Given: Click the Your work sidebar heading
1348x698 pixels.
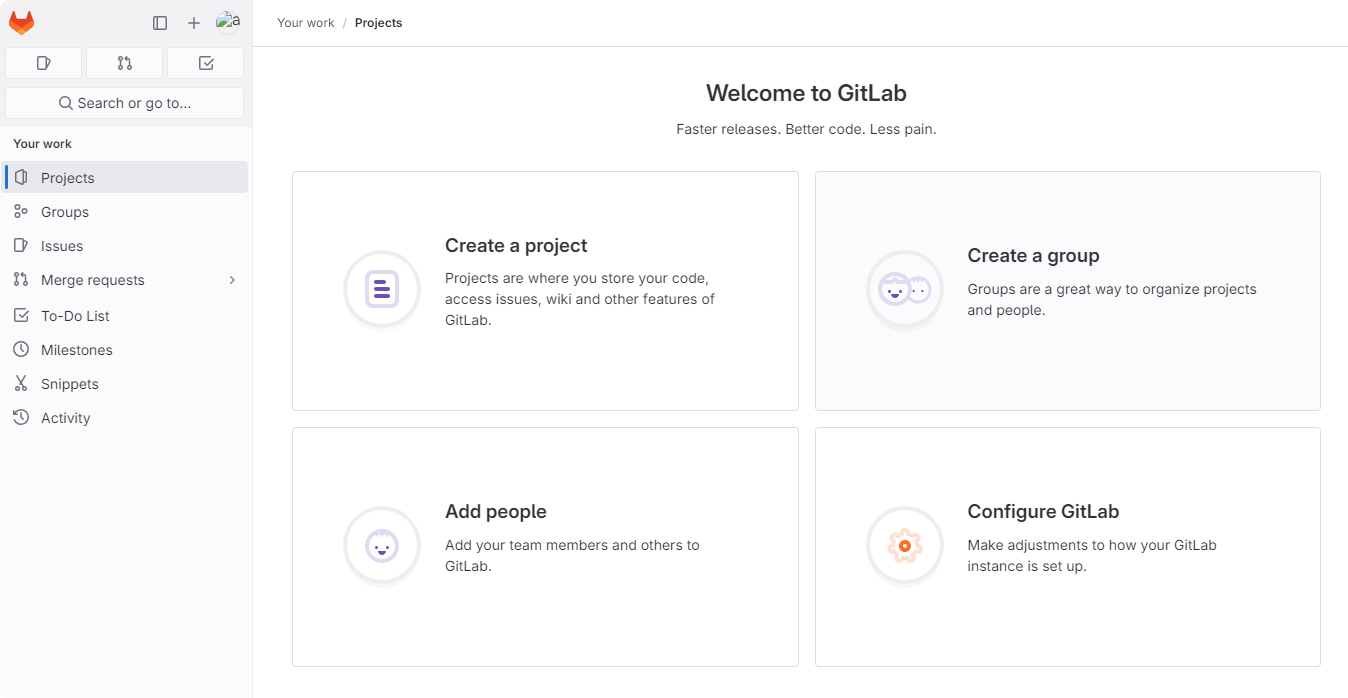Looking at the screenshot, I should [43, 144].
